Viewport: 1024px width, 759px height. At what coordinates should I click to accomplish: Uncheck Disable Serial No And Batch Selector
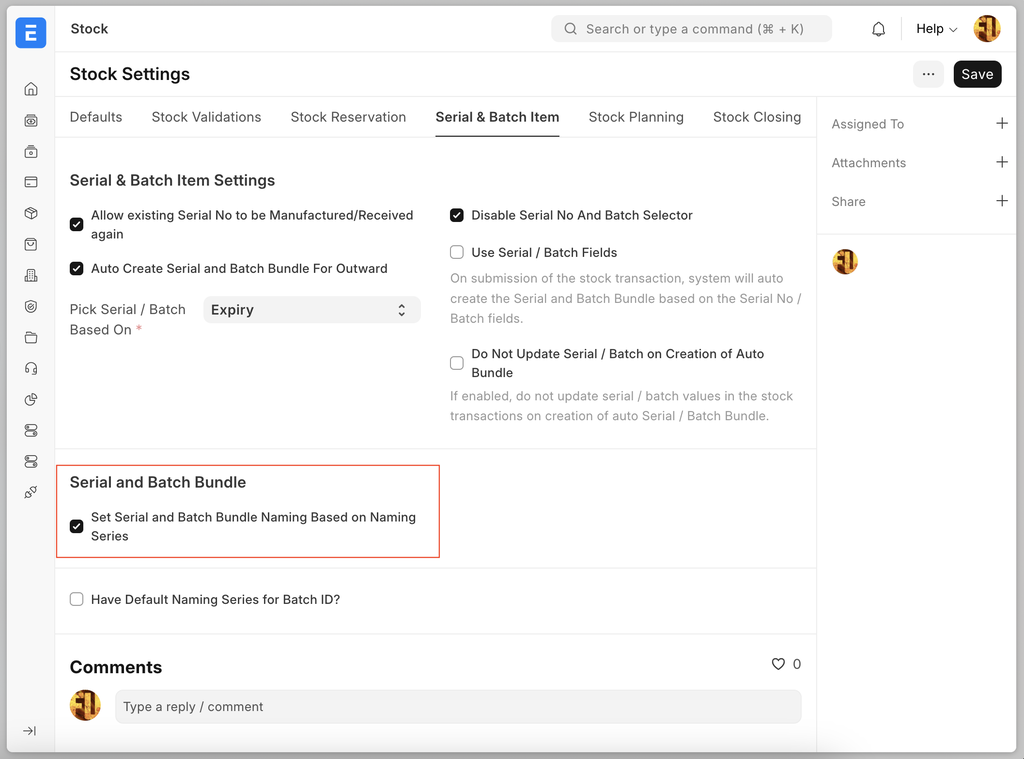(457, 215)
